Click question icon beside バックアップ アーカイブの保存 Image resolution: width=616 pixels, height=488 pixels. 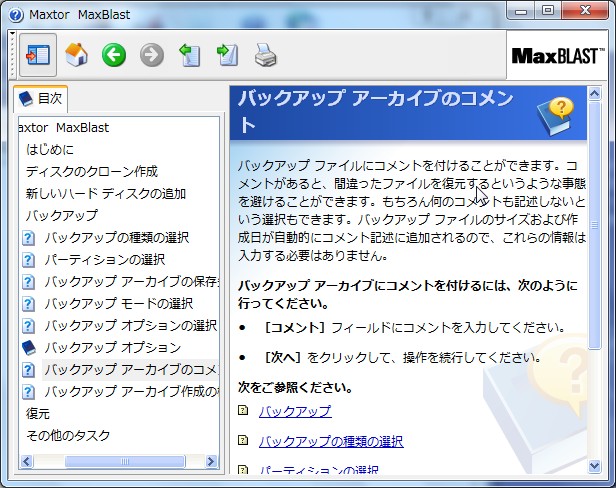point(28,282)
